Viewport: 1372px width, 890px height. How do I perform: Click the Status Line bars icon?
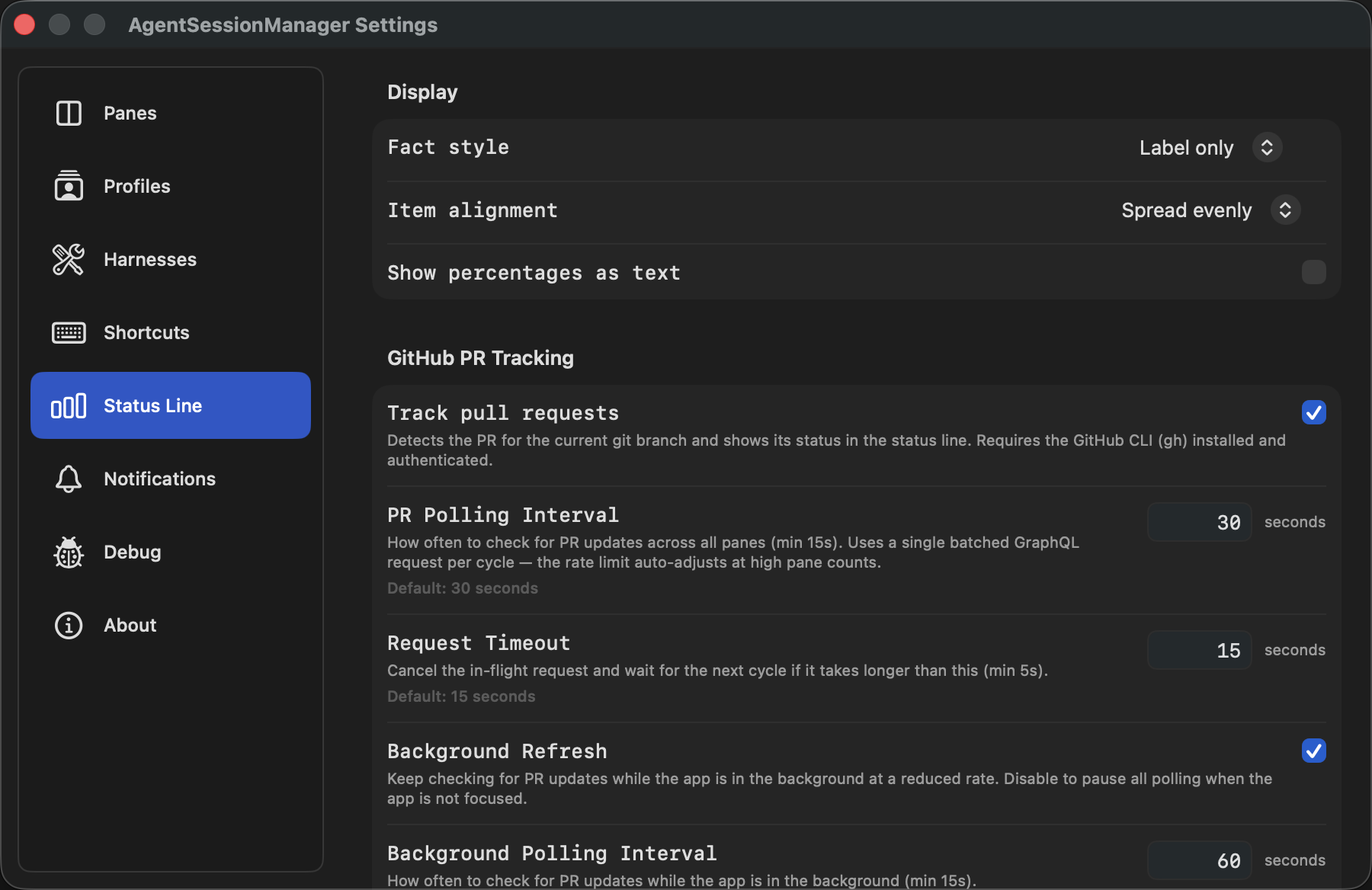(x=69, y=406)
